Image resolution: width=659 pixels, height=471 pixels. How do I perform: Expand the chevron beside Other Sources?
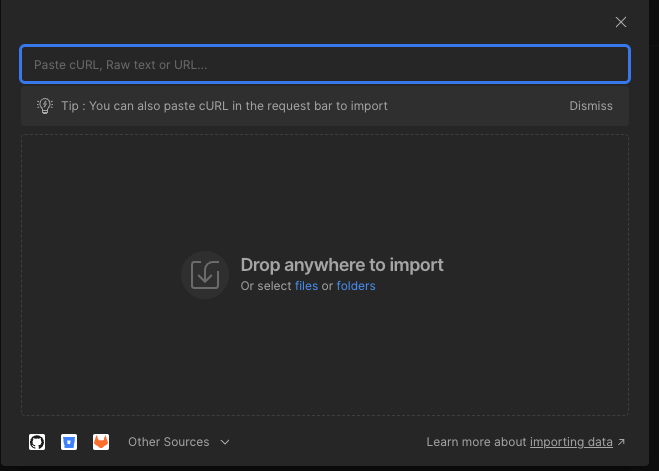point(225,442)
